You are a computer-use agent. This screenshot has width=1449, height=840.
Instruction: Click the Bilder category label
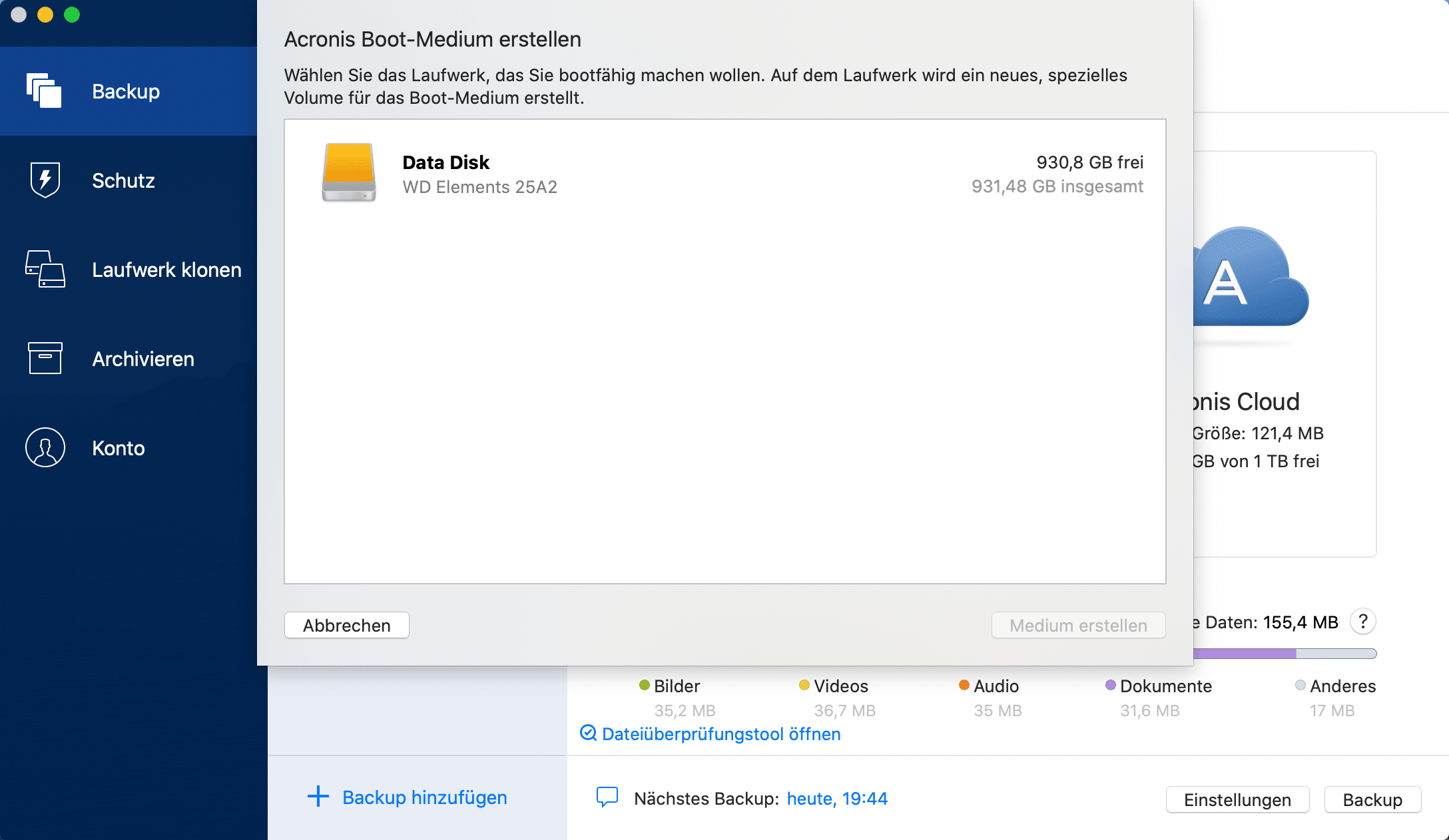(677, 686)
